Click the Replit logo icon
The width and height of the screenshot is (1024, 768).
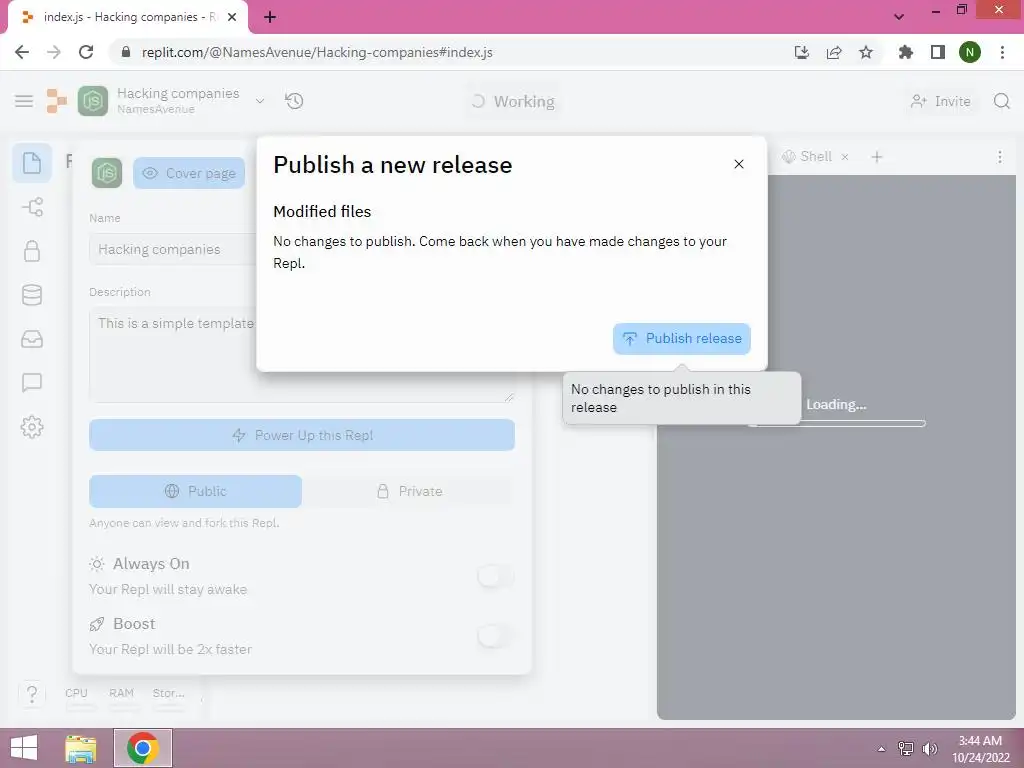pos(57,101)
